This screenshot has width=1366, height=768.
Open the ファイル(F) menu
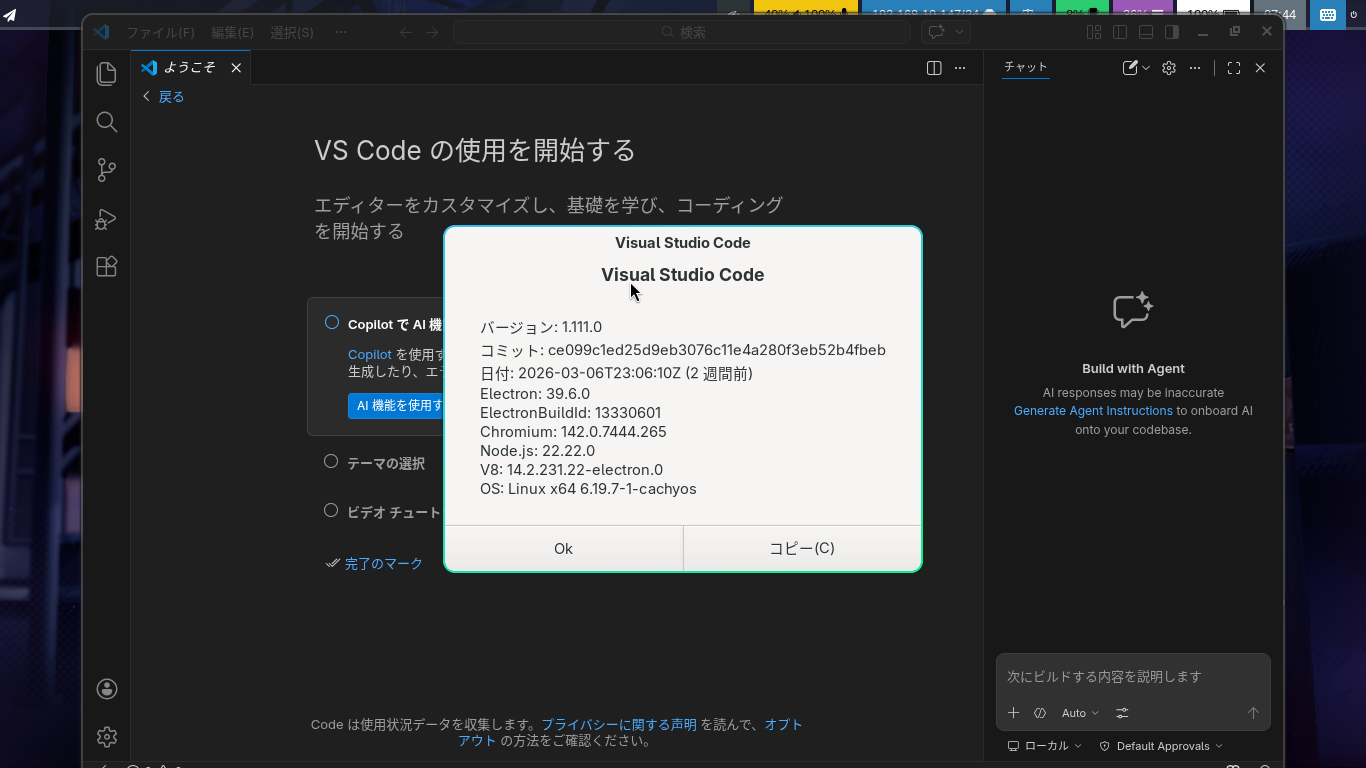(x=160, y=32)
